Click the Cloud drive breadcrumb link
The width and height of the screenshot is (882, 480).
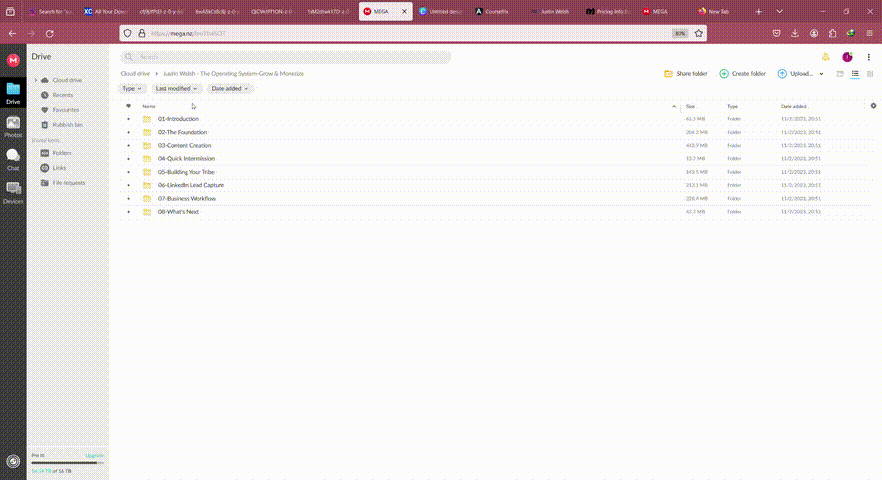click(x=135, y=74)
